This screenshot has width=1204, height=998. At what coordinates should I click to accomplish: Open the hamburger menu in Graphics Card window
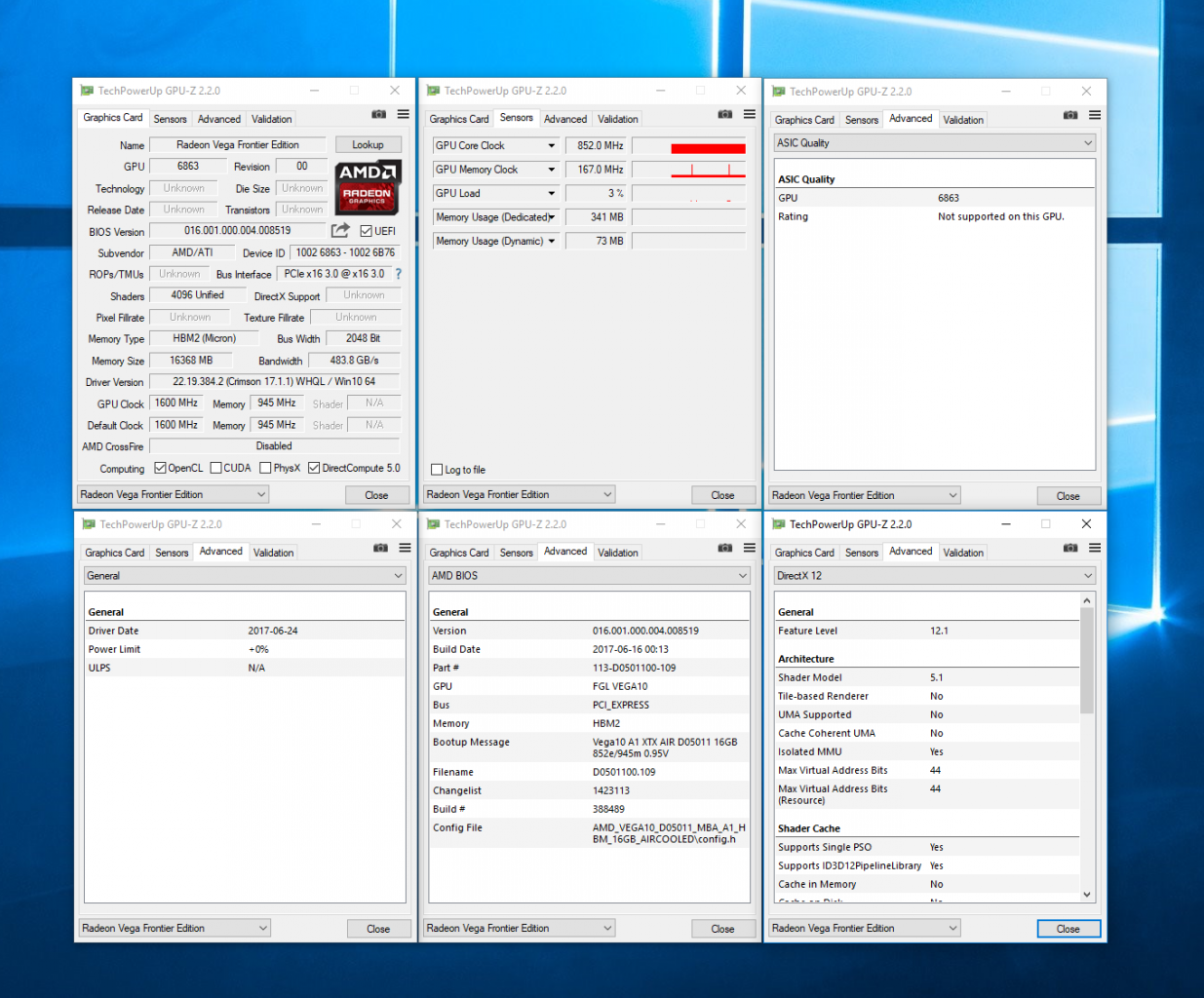coord(404,114)
